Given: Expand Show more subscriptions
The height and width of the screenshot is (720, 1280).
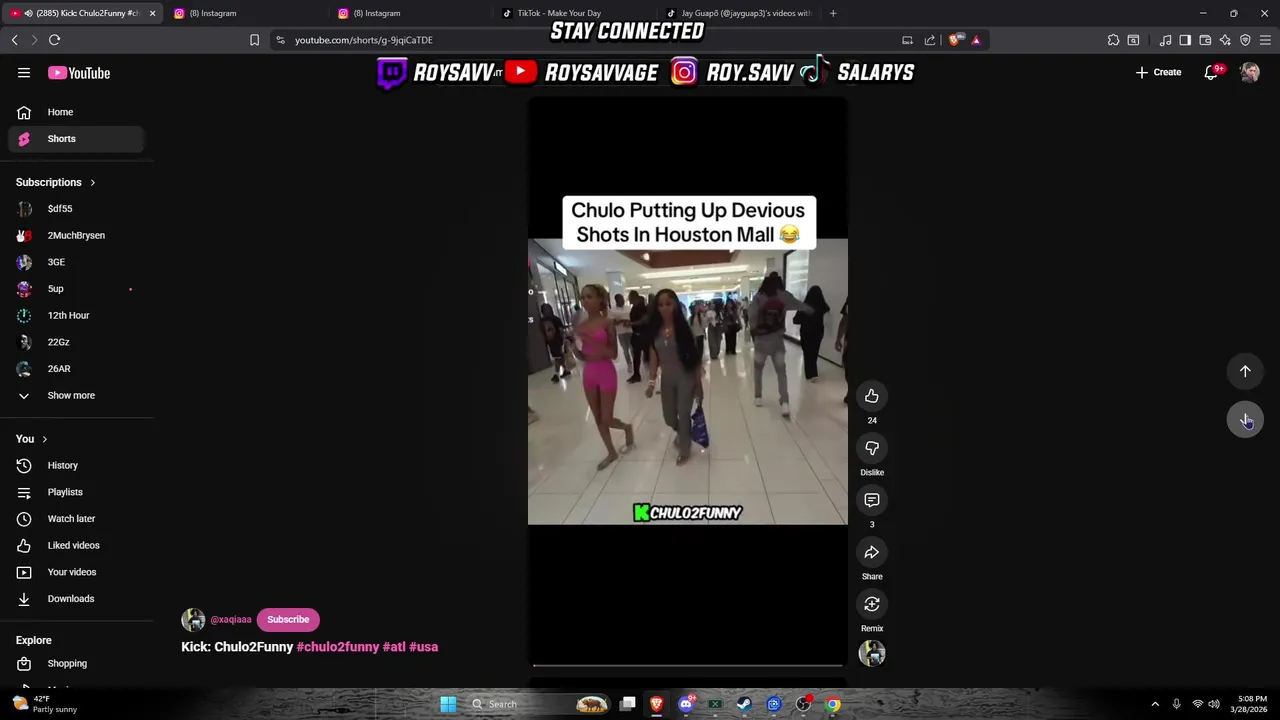Looking at the screenshot, I should pos(76,396).
